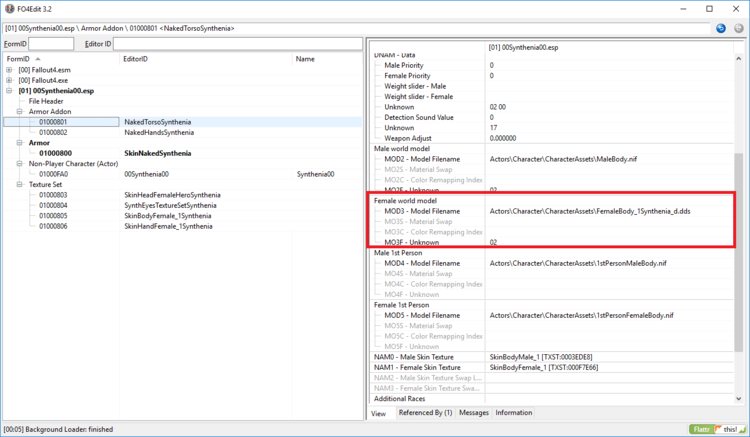Select record 01000805 SkinBodyFemale_1Synthenia
The height and width of the screenshot is (437, 750).
[x=183, y=216]
